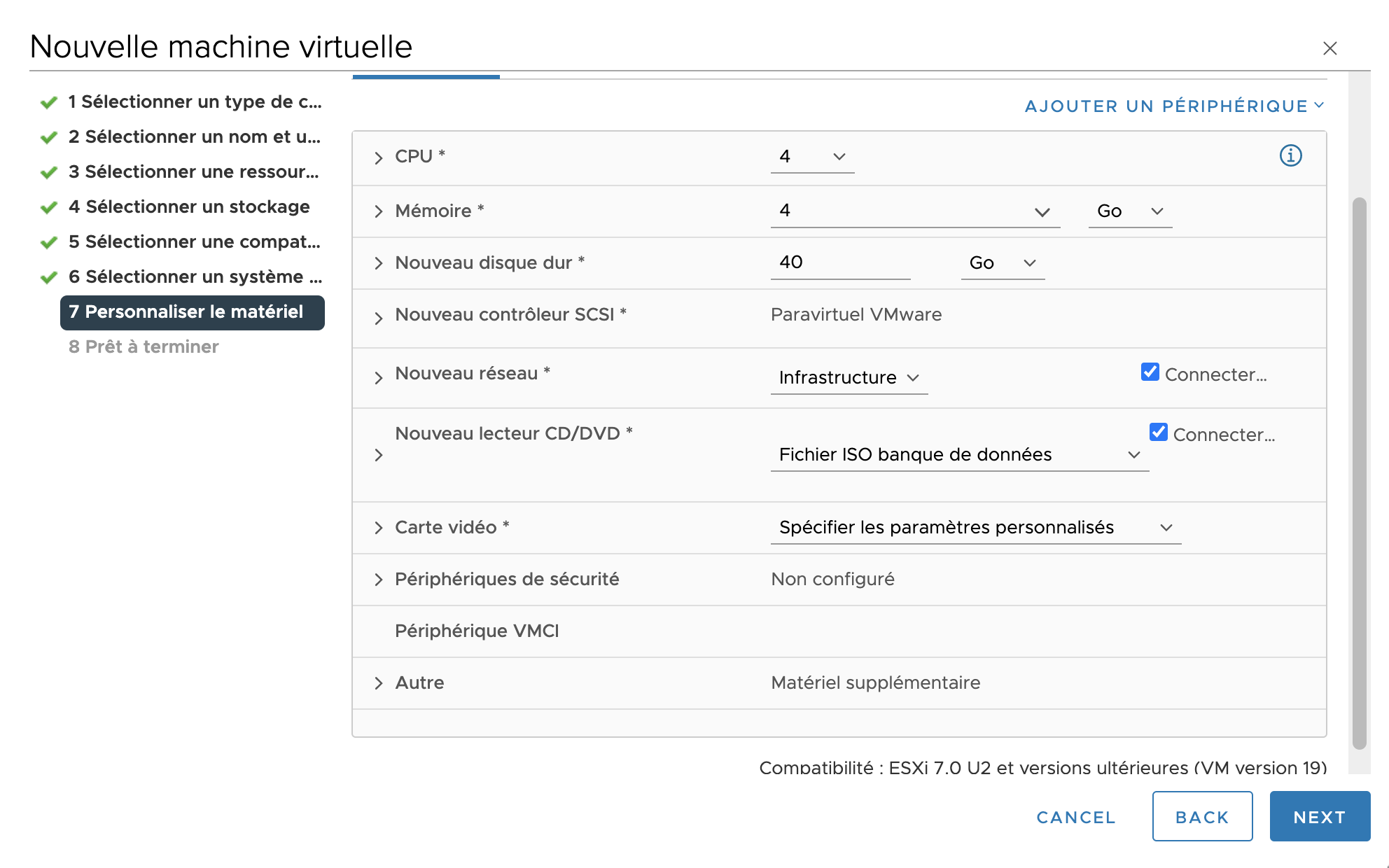The width and height of the screenshot is (1389, 868).
Task: Click the Compatibilité ESXi 7.0 U2 text
Action: coord(1043,768)
